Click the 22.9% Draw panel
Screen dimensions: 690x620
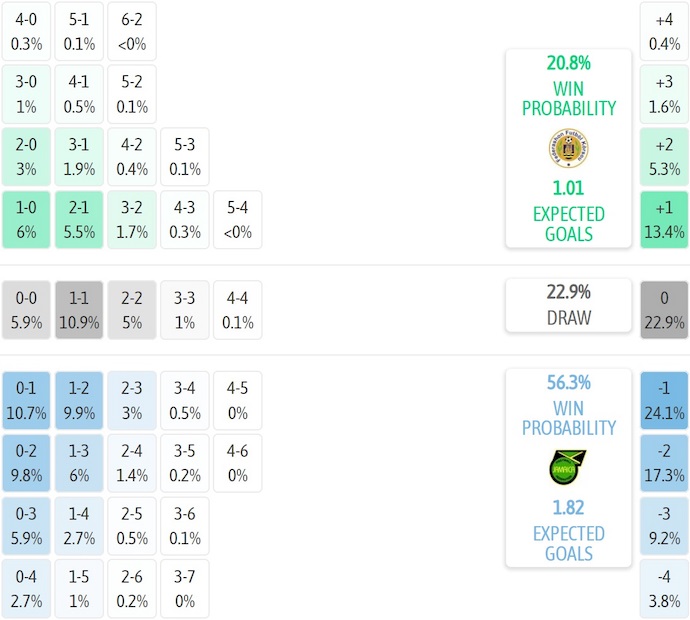tap(568, 305)
